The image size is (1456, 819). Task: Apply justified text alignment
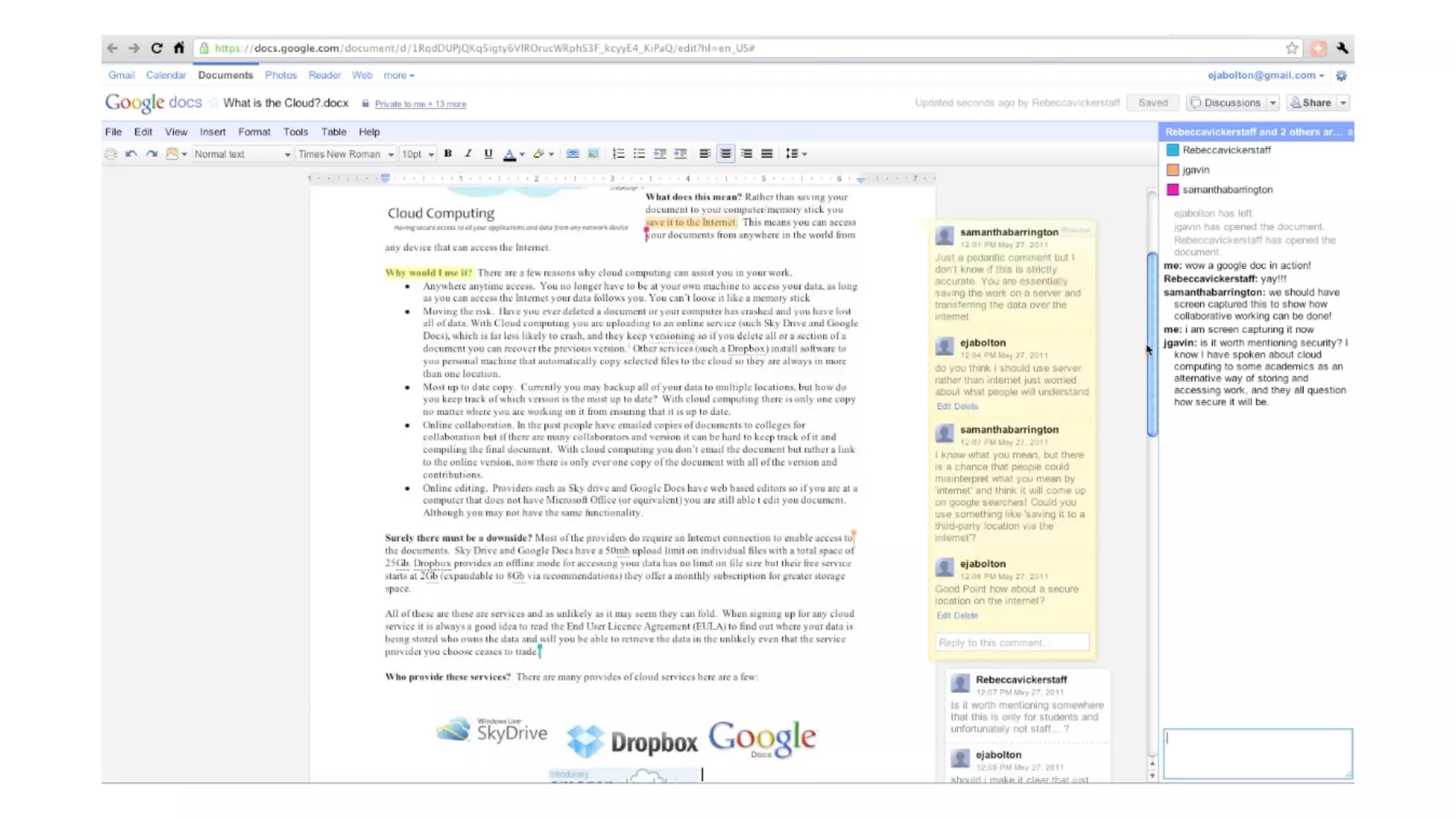click(x=766, y=154)
